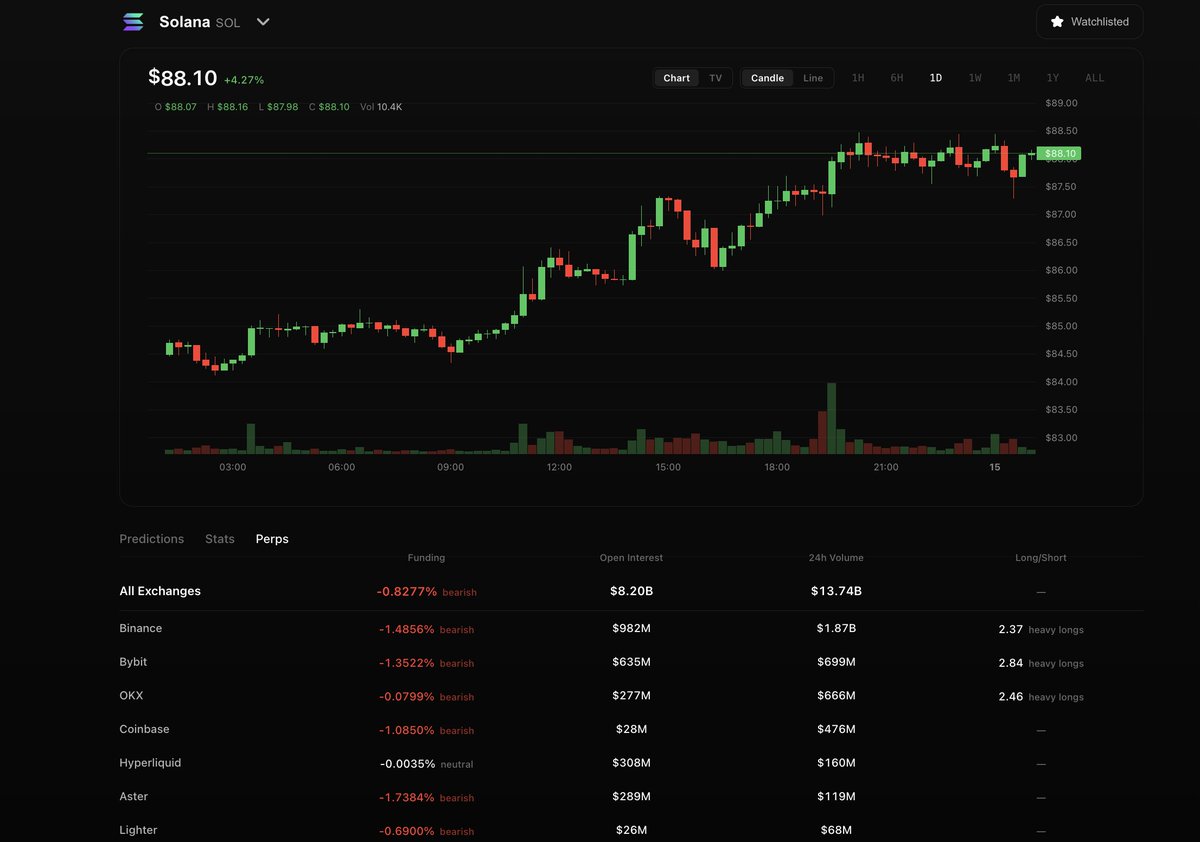Viewport: 1200px width, 842px height.
Task: Click the Watchlisted star button
Action: pyautogui.click(x=1089, y=22)
